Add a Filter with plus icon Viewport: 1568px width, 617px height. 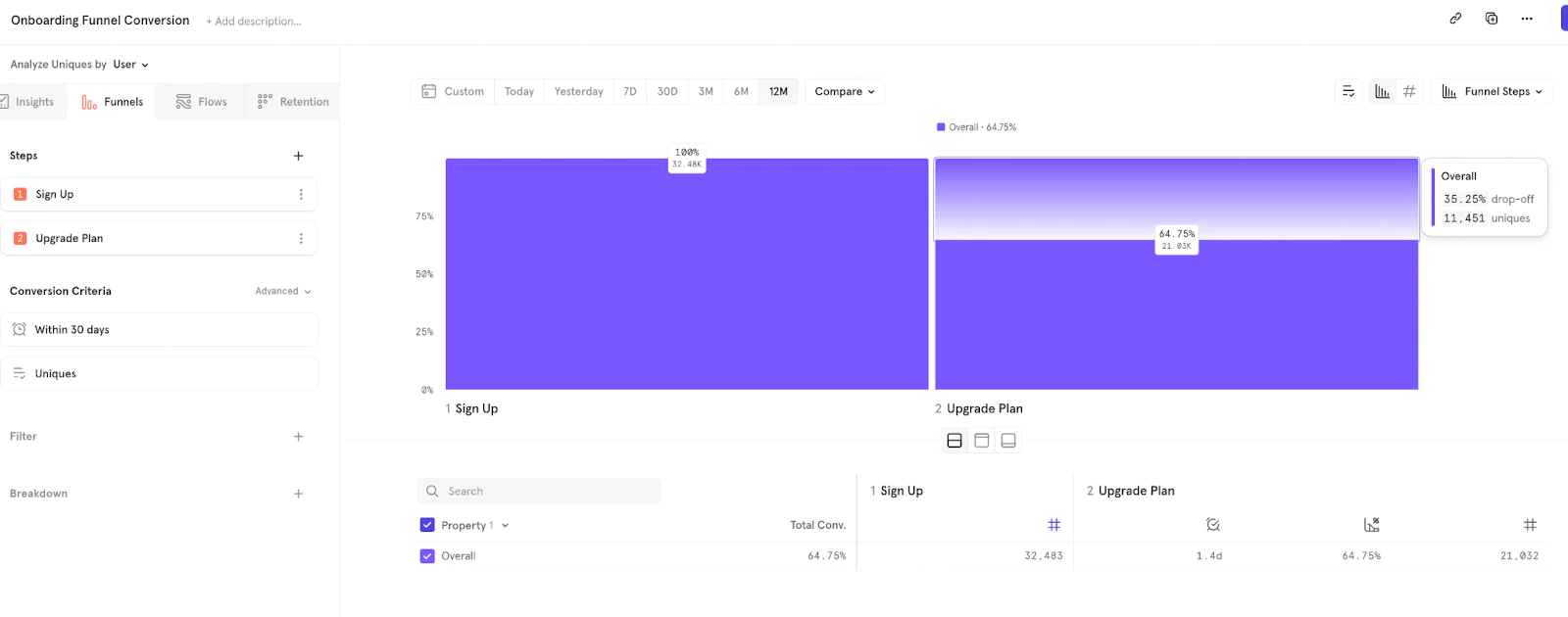[x=298, y=437]
